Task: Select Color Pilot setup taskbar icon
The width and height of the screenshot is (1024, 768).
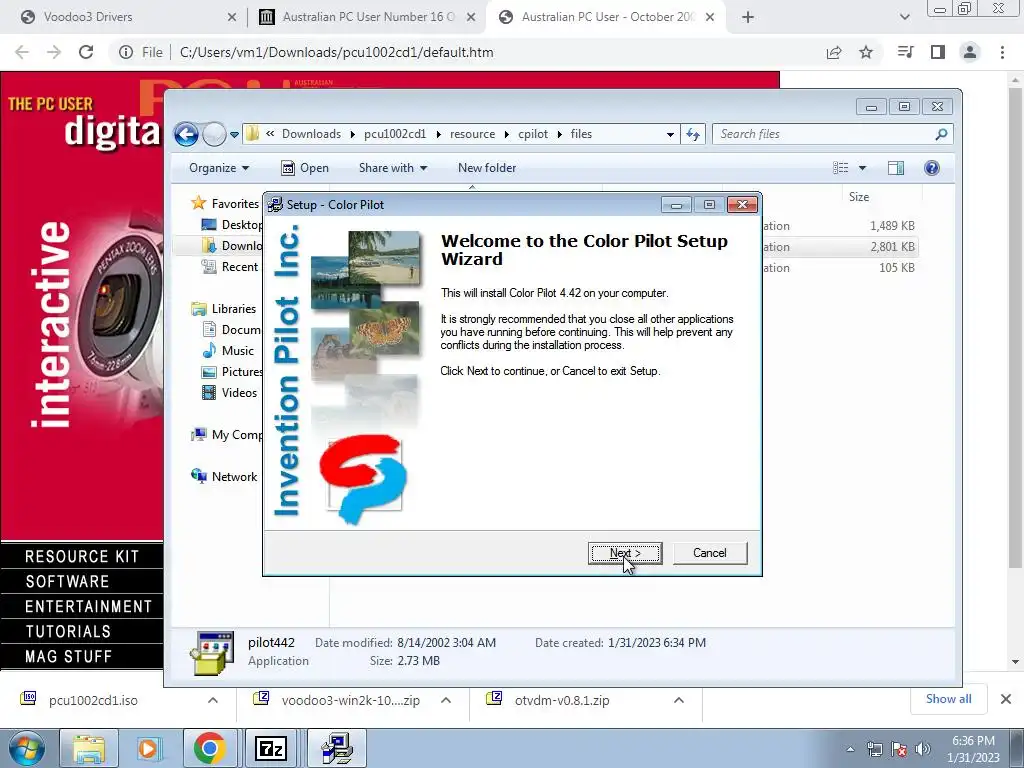Action: 336,748
